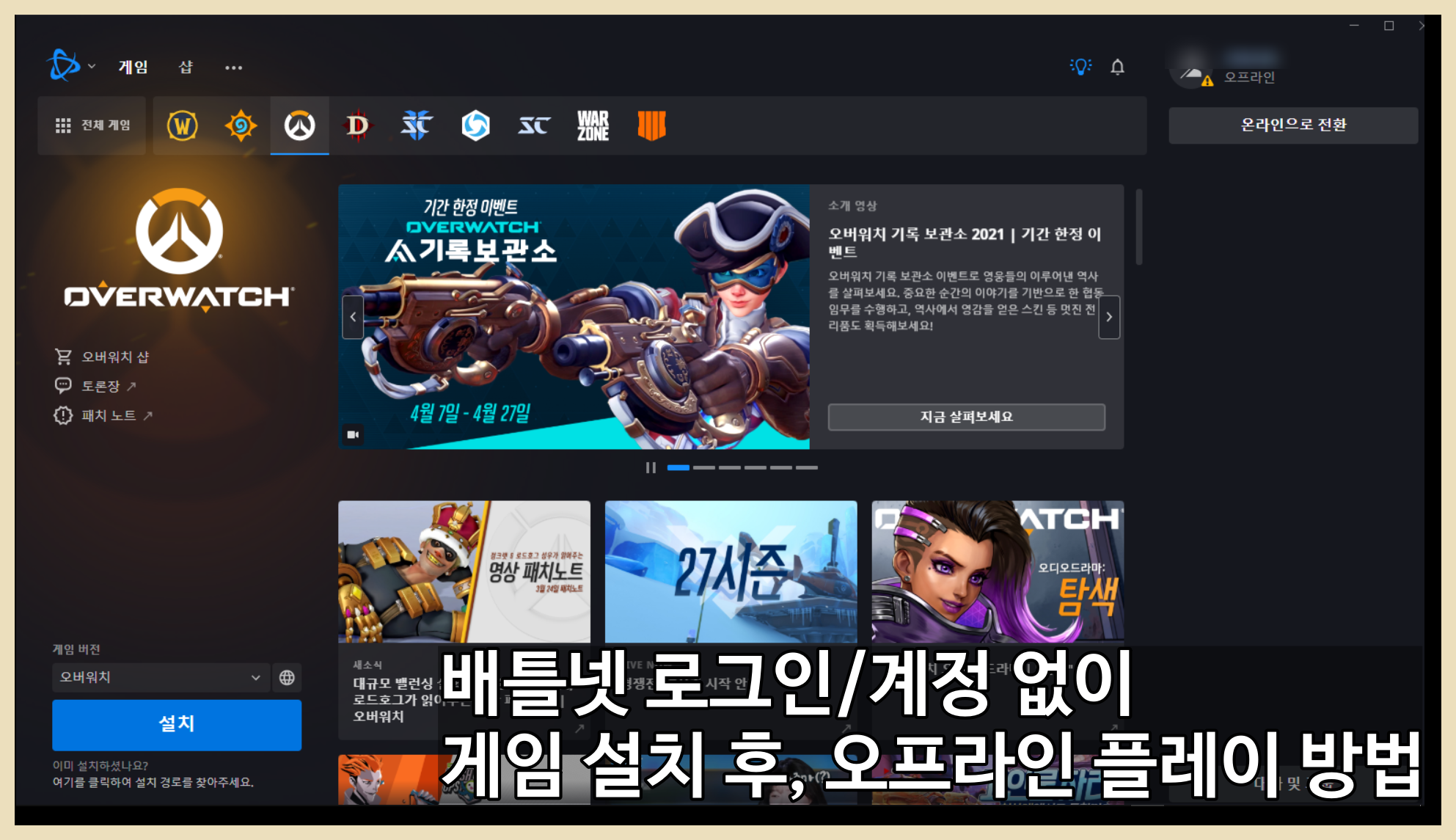
Task: Pause the carousel autoplay
Action: [650, 467]
